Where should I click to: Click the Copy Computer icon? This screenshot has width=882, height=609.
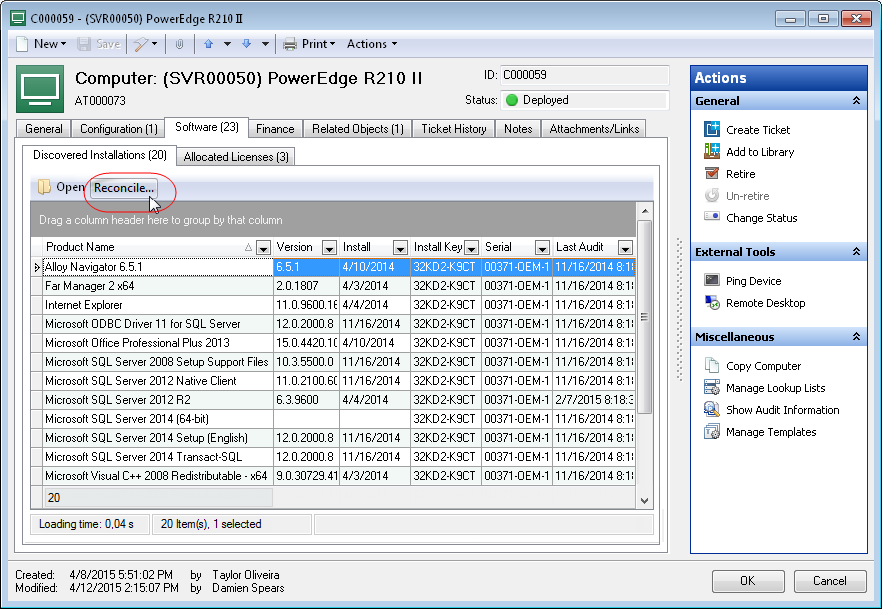click(712, 366)
